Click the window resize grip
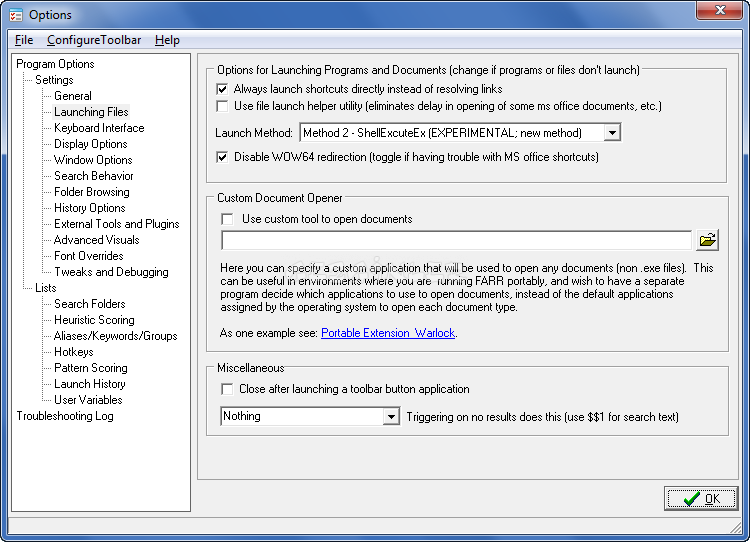750x542 pixels. click(x=736, y=527)
